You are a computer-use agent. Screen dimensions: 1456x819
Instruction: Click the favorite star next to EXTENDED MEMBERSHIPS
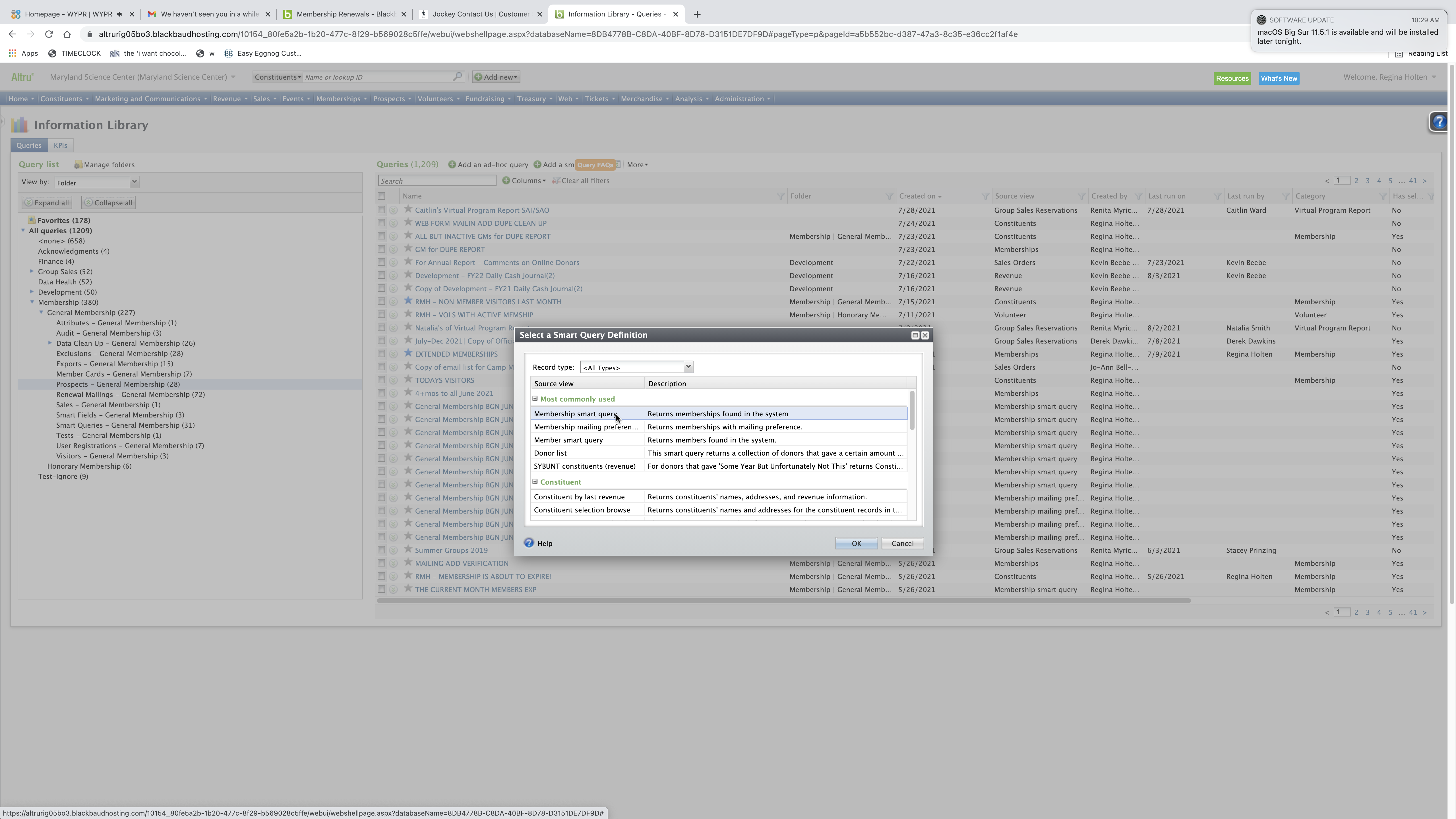click(x=408, y=353)
